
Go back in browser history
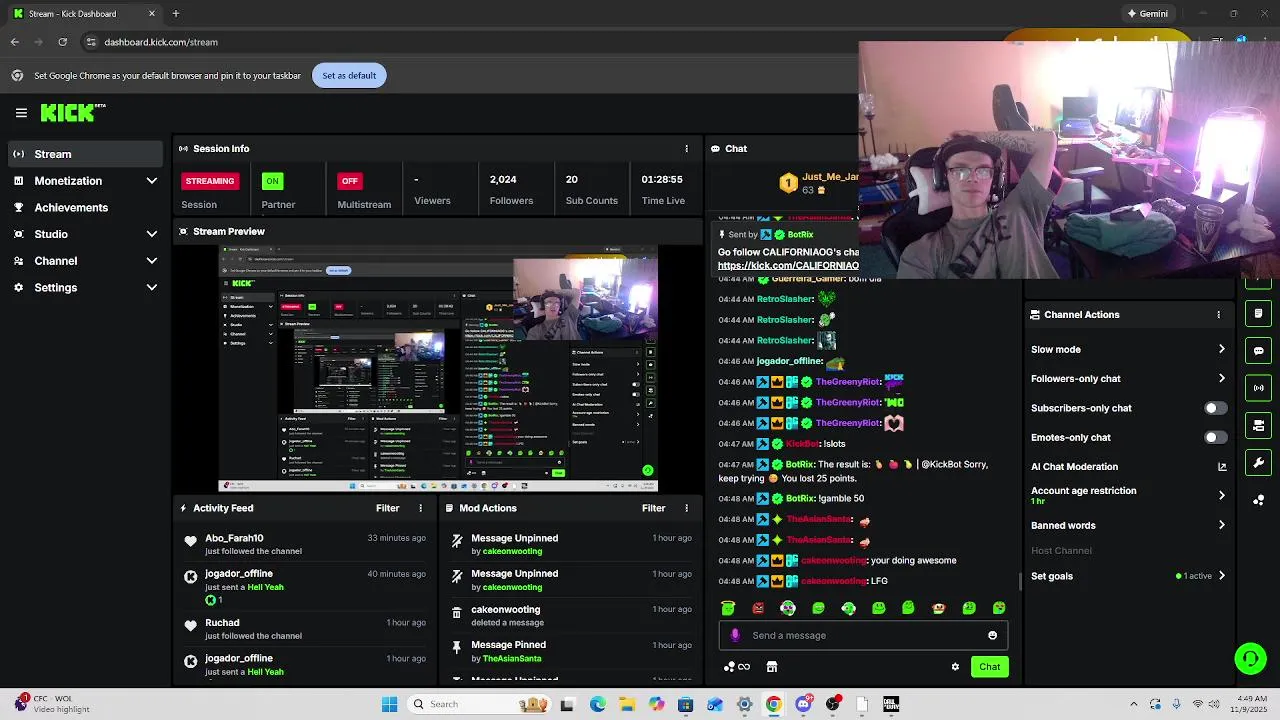15,42
